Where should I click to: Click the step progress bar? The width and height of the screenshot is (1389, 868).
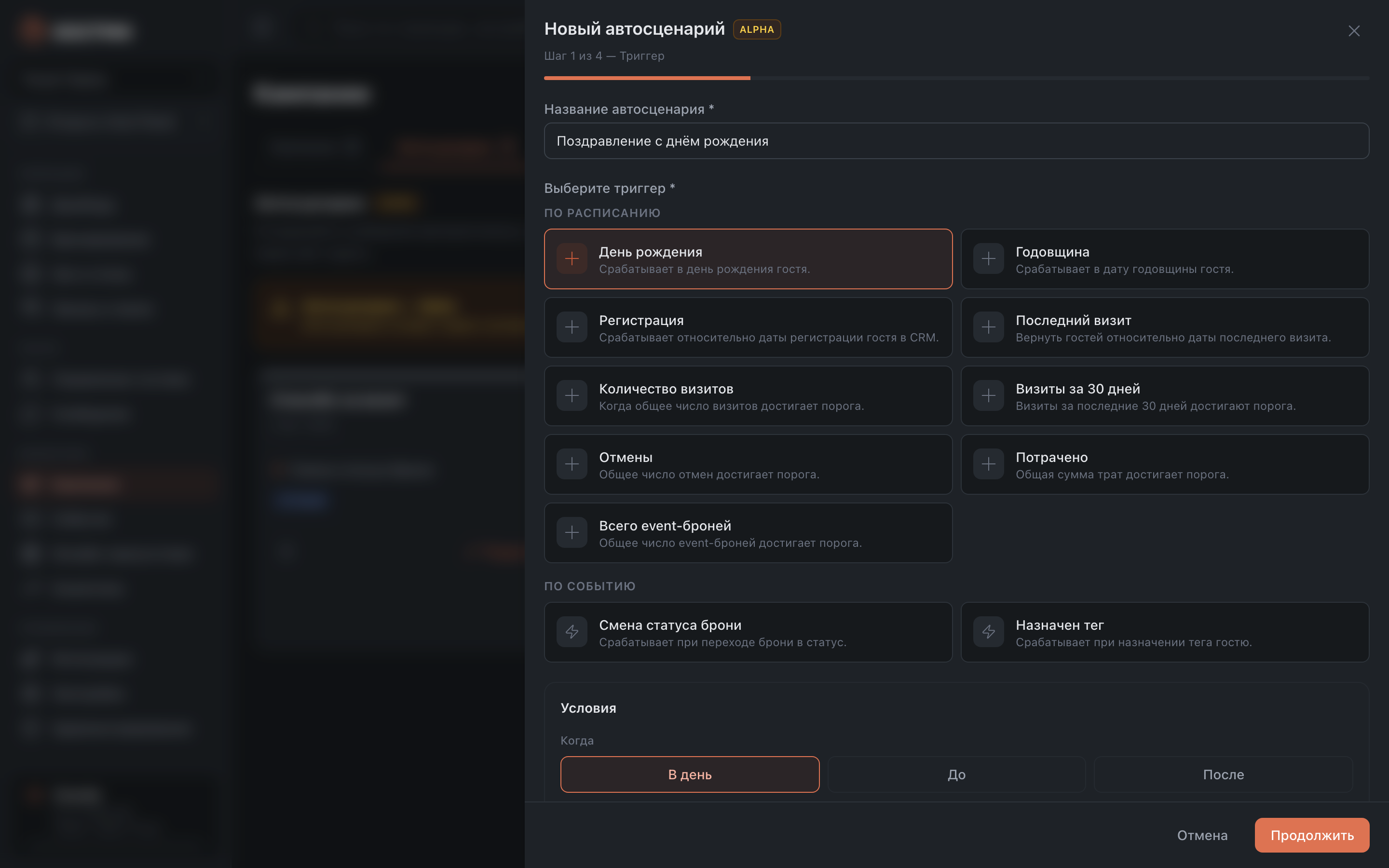(x=956, y=78)
